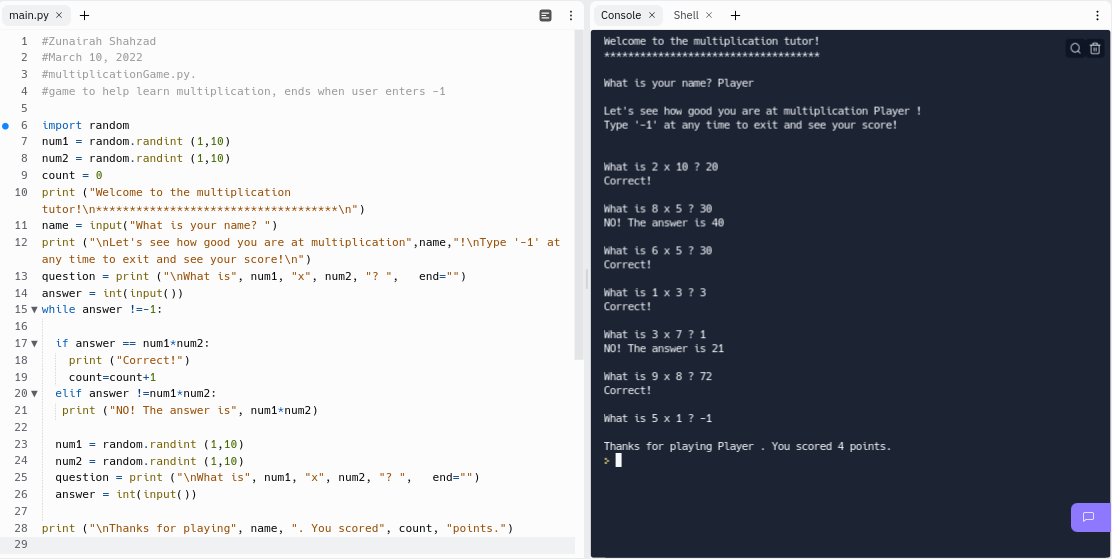Viewport: 1112px width, 559px height.
Task: Open the editor pane three-dot menu
Action: [571, 15]
